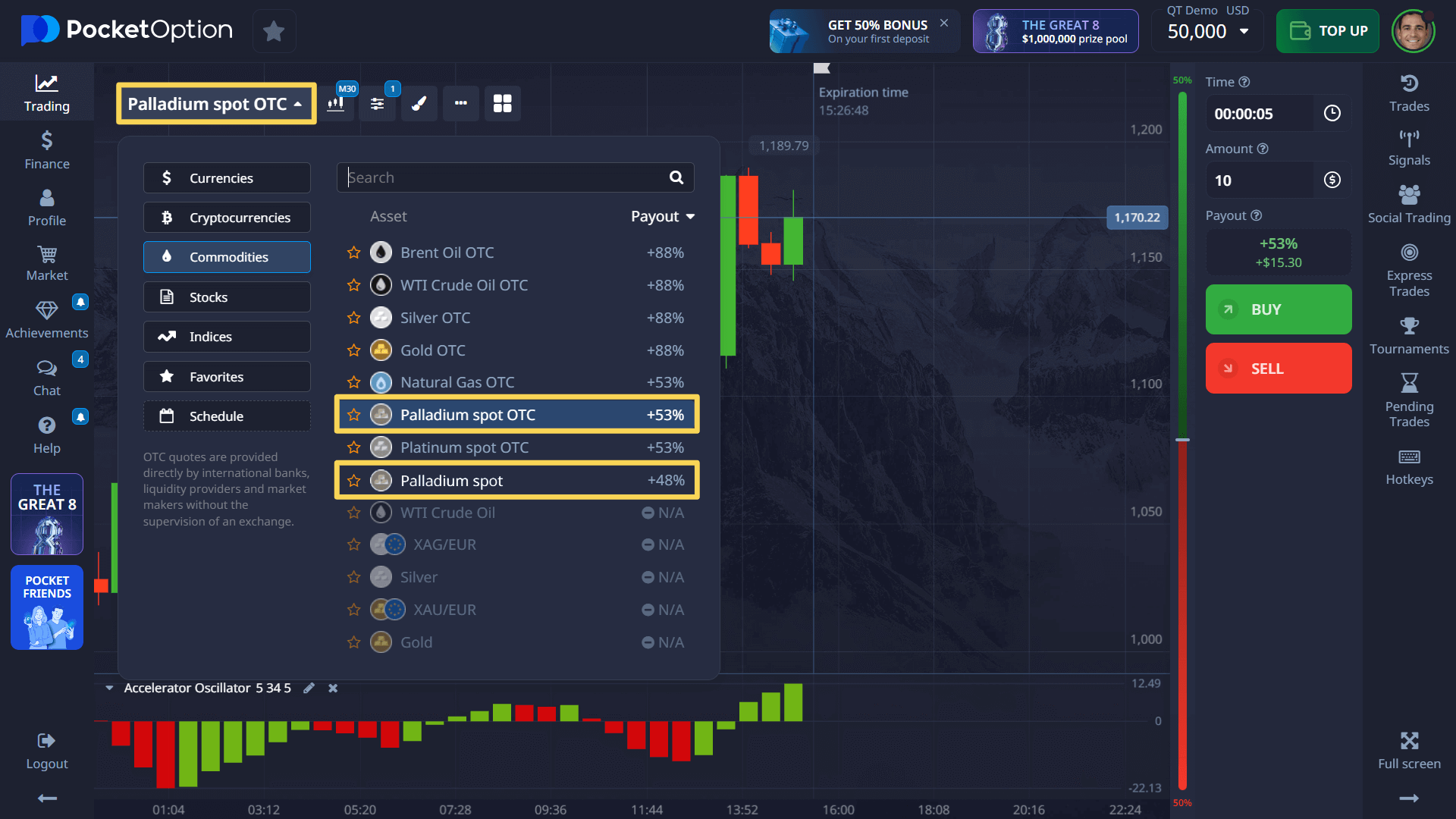Image resolution: width=1456 pixels, height=819 pixels.
Task: Collapse the Palladium spot OTC asset dropdown
Action: (x=215, y=104)
